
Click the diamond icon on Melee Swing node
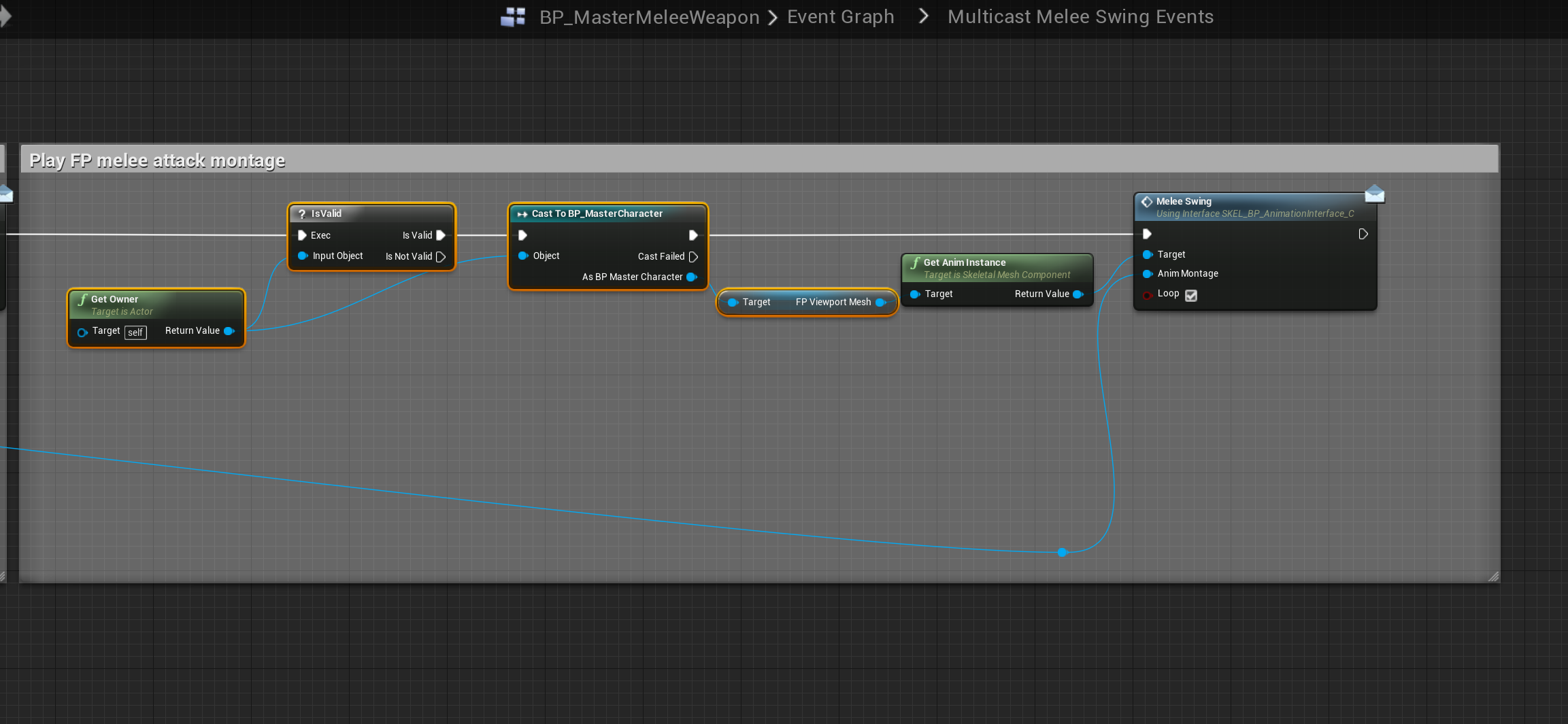[1147, 202]
